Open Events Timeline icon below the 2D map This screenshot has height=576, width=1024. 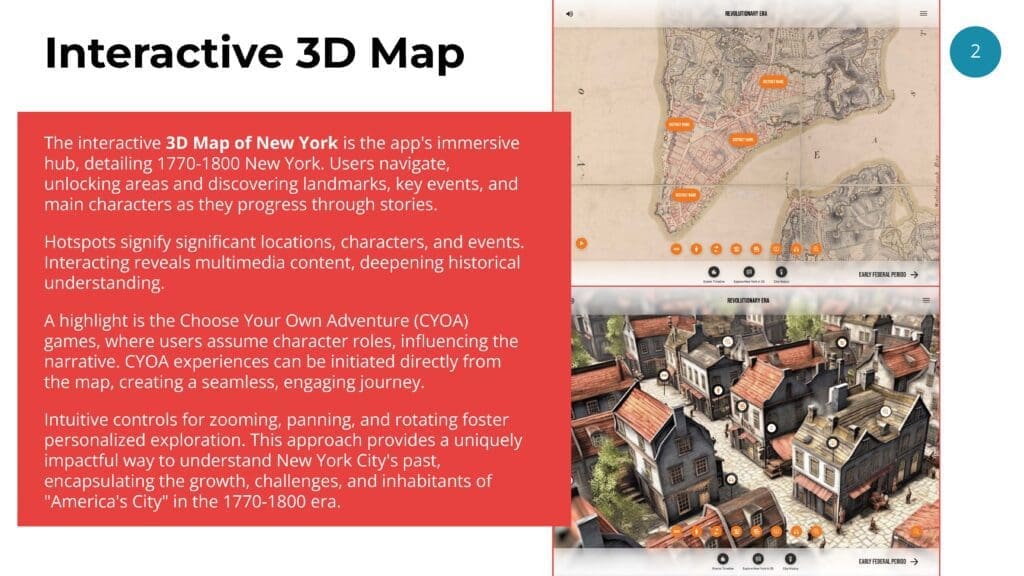click(x=714, y=272)
